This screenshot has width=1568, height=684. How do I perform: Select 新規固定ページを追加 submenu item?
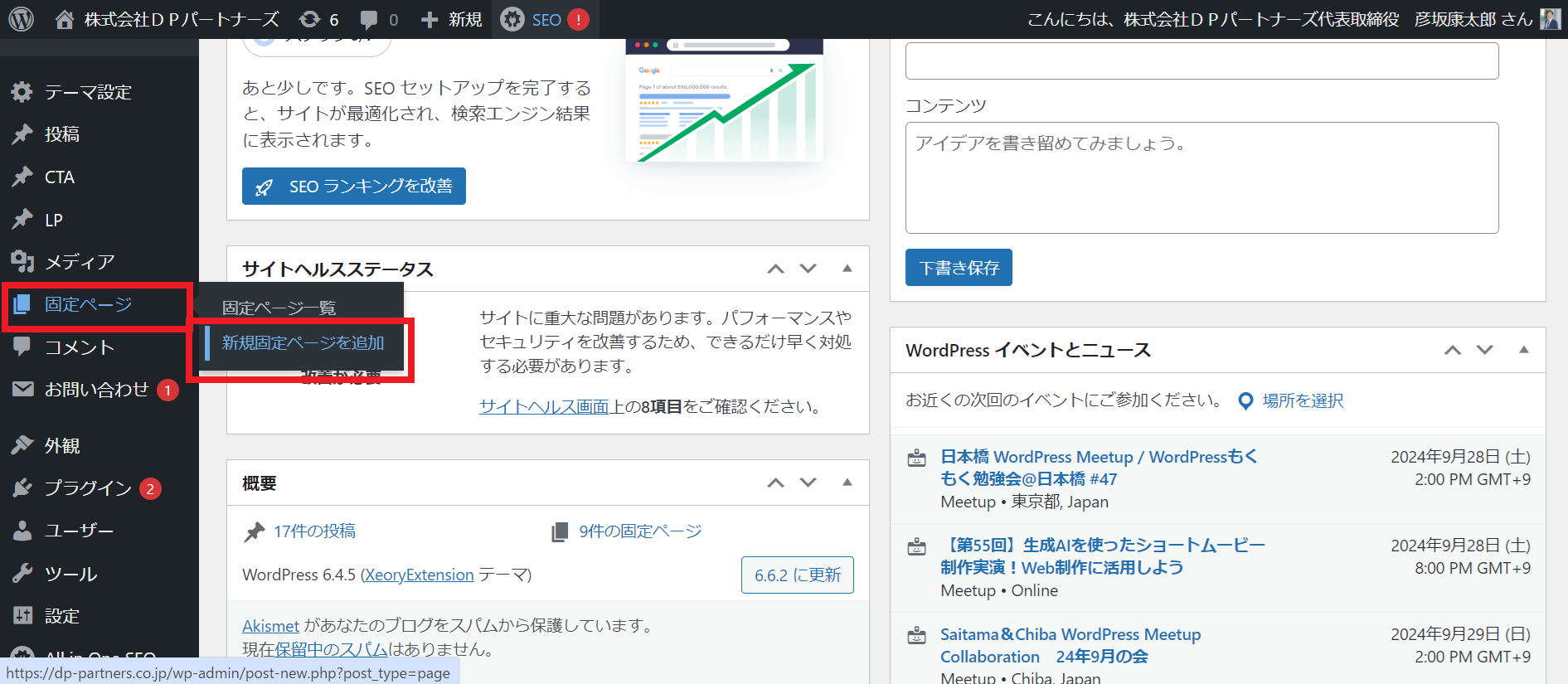303,342
